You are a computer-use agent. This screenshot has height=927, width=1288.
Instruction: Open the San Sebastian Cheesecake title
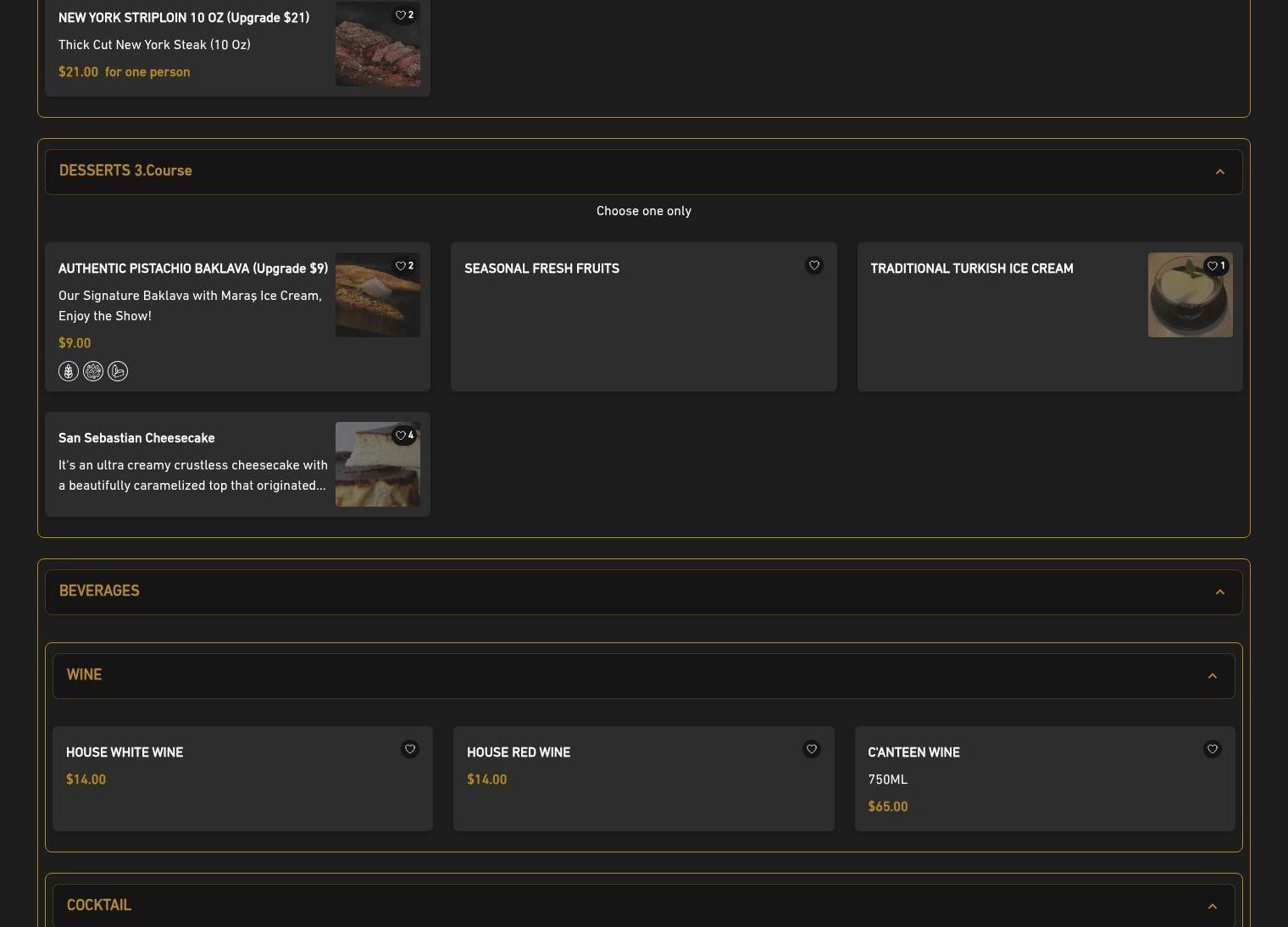136,438
